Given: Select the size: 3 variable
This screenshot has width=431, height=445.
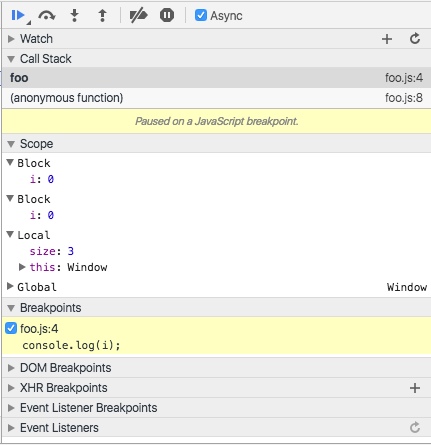Looking at the screenshot, I should tap(52, 251).
